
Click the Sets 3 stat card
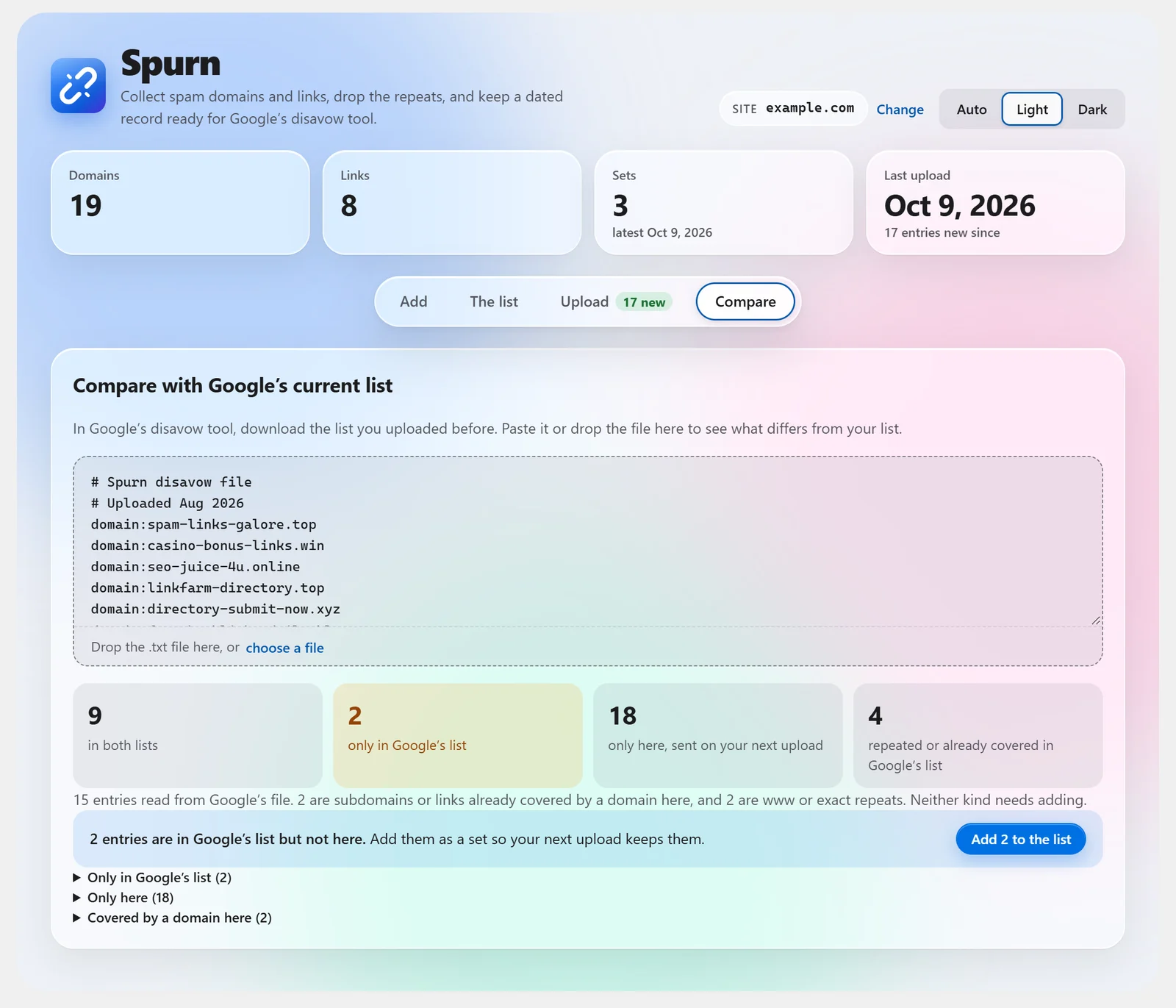[x=724, y=203]
